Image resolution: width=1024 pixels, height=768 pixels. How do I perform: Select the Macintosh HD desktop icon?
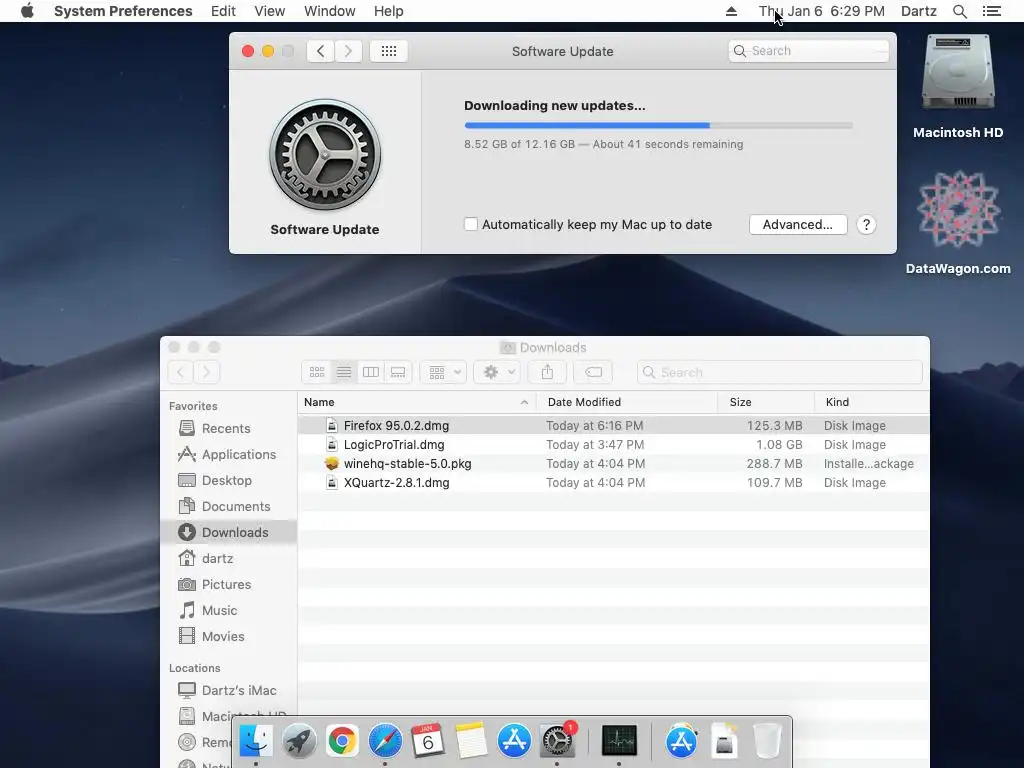pyautogui.click(x=957, y=87)
